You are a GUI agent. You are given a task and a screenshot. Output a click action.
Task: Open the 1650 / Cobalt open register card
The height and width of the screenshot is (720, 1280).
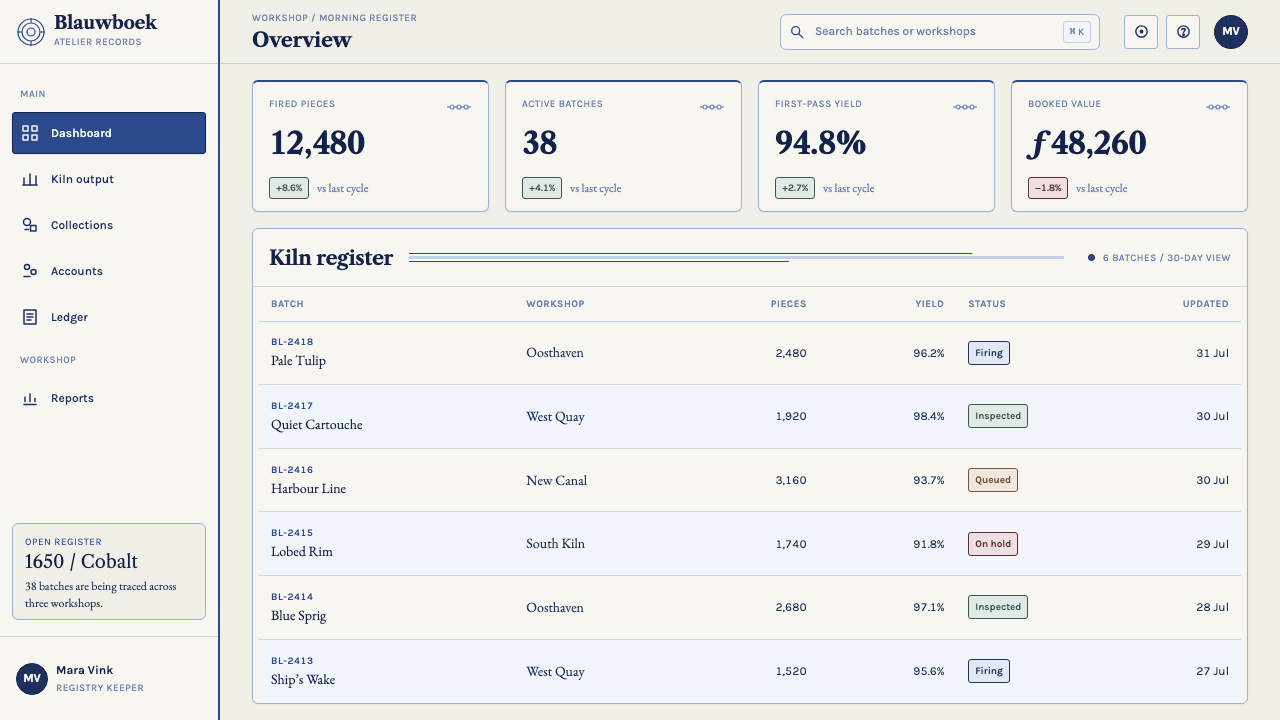(x=109, y=571)
